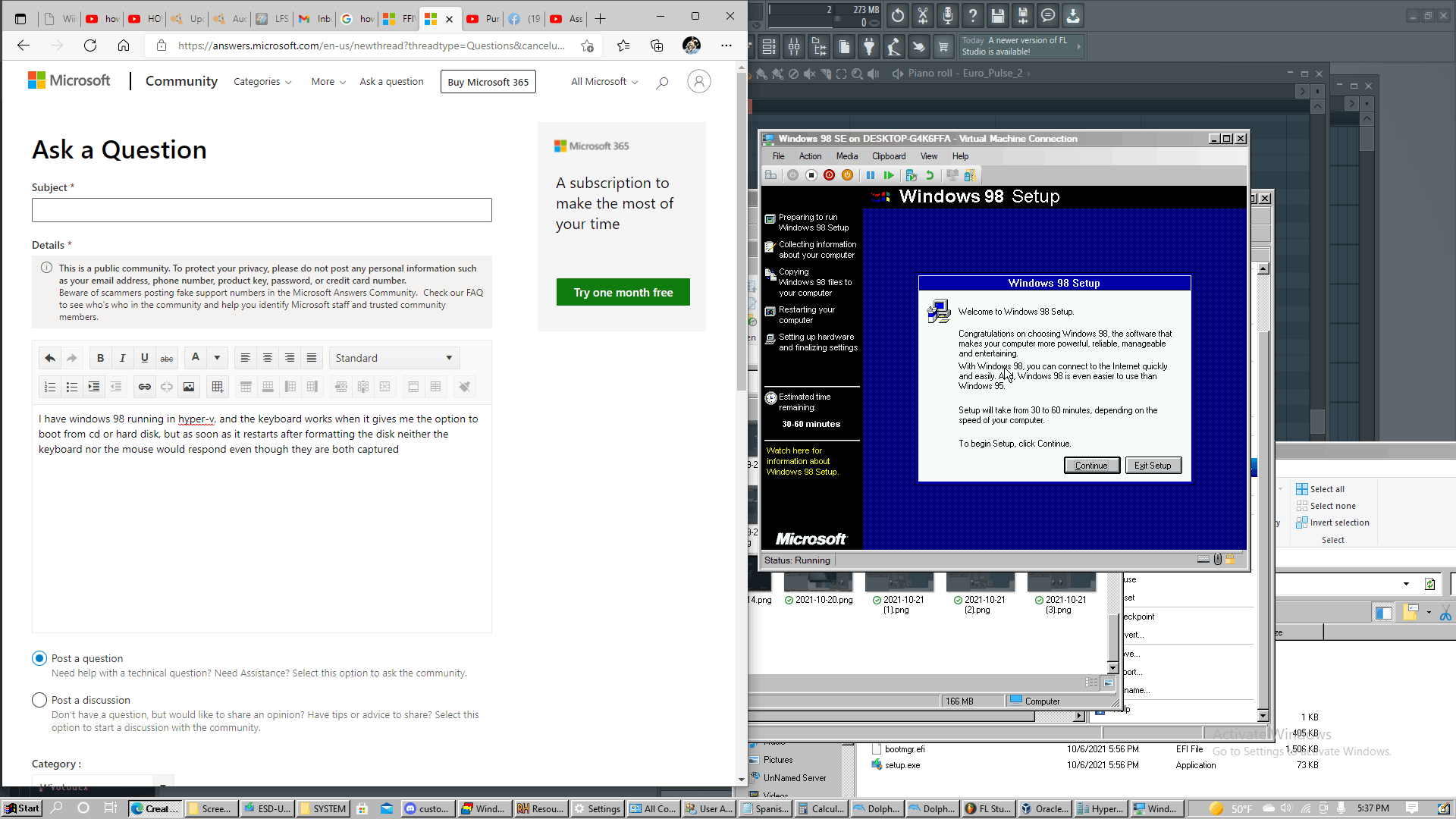
Task: Expand the Categories menu
Action: pyautogui.click(x=262, y=82)
